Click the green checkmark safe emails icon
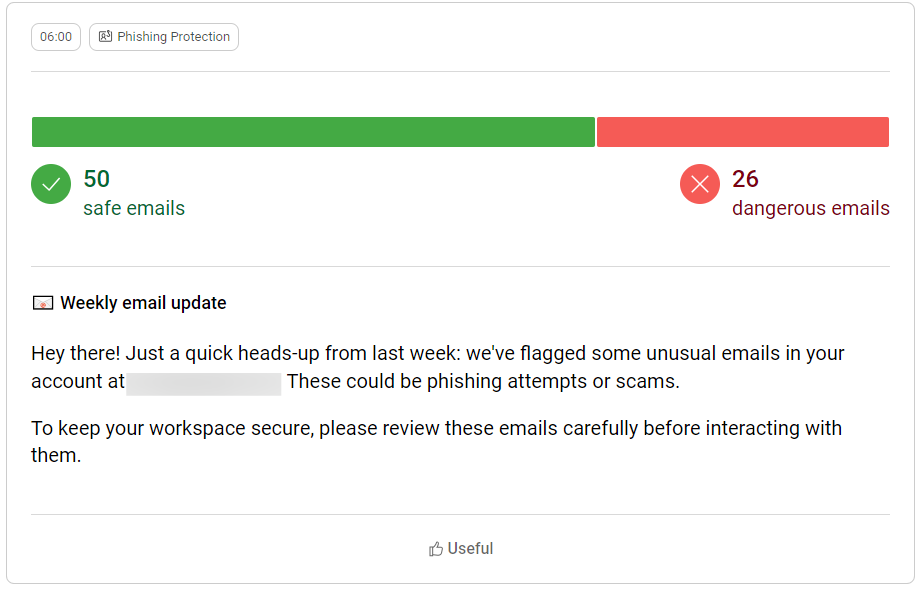 click(x=51, y=184)
